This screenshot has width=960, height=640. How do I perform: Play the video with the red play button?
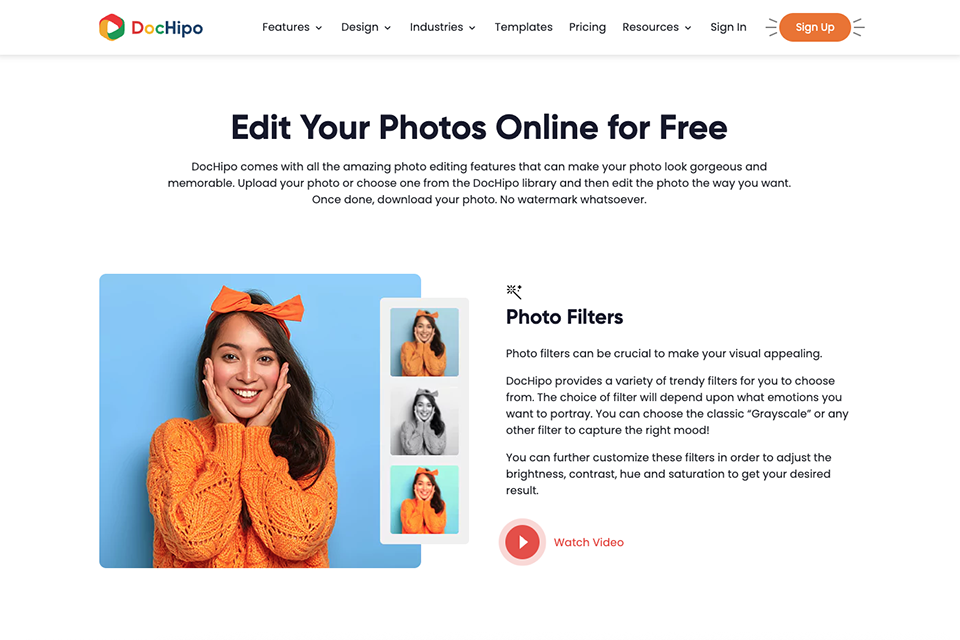[522, 542]
